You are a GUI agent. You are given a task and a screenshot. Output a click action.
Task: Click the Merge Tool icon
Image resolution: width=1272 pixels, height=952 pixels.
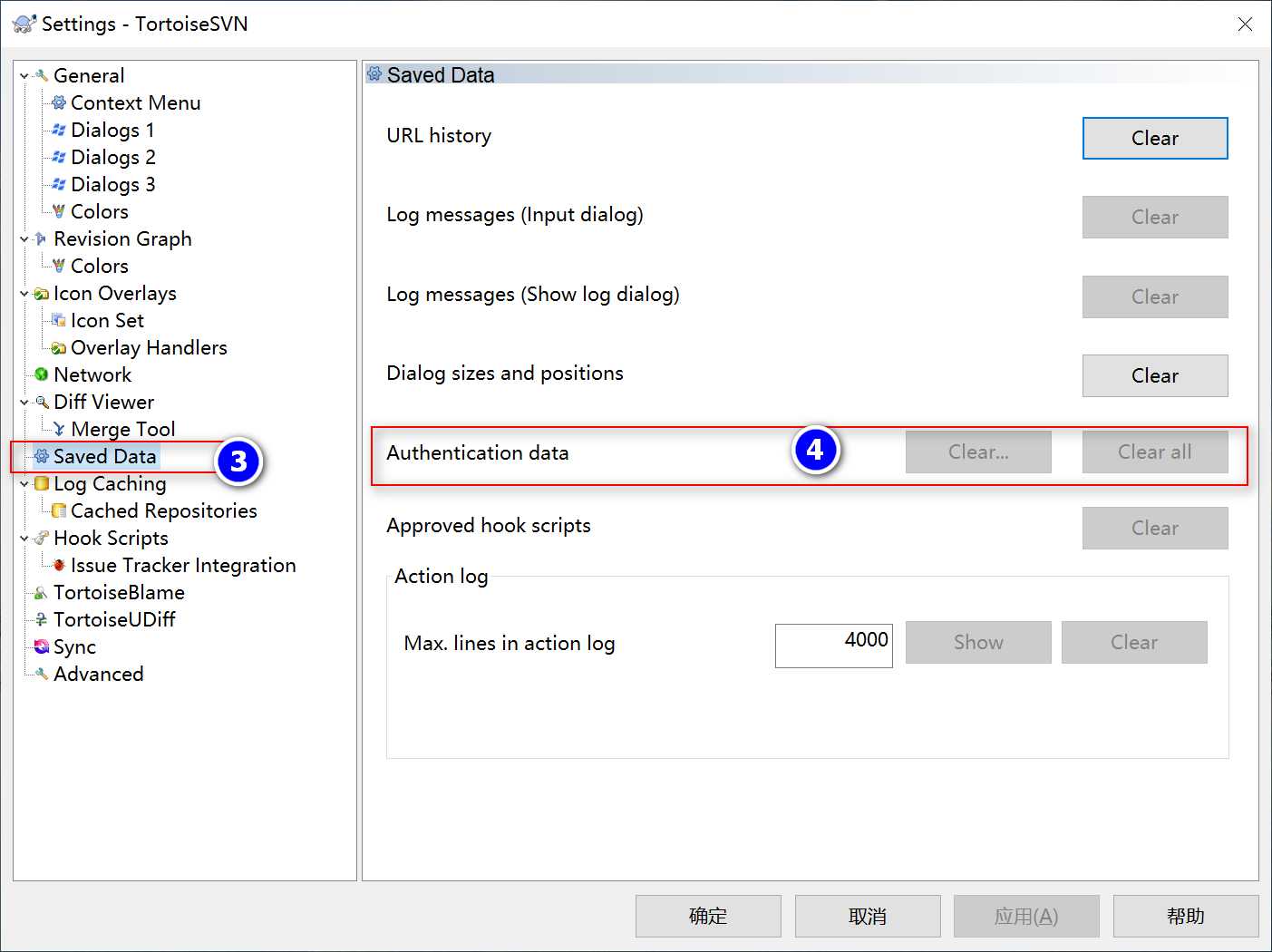(59, 429)
